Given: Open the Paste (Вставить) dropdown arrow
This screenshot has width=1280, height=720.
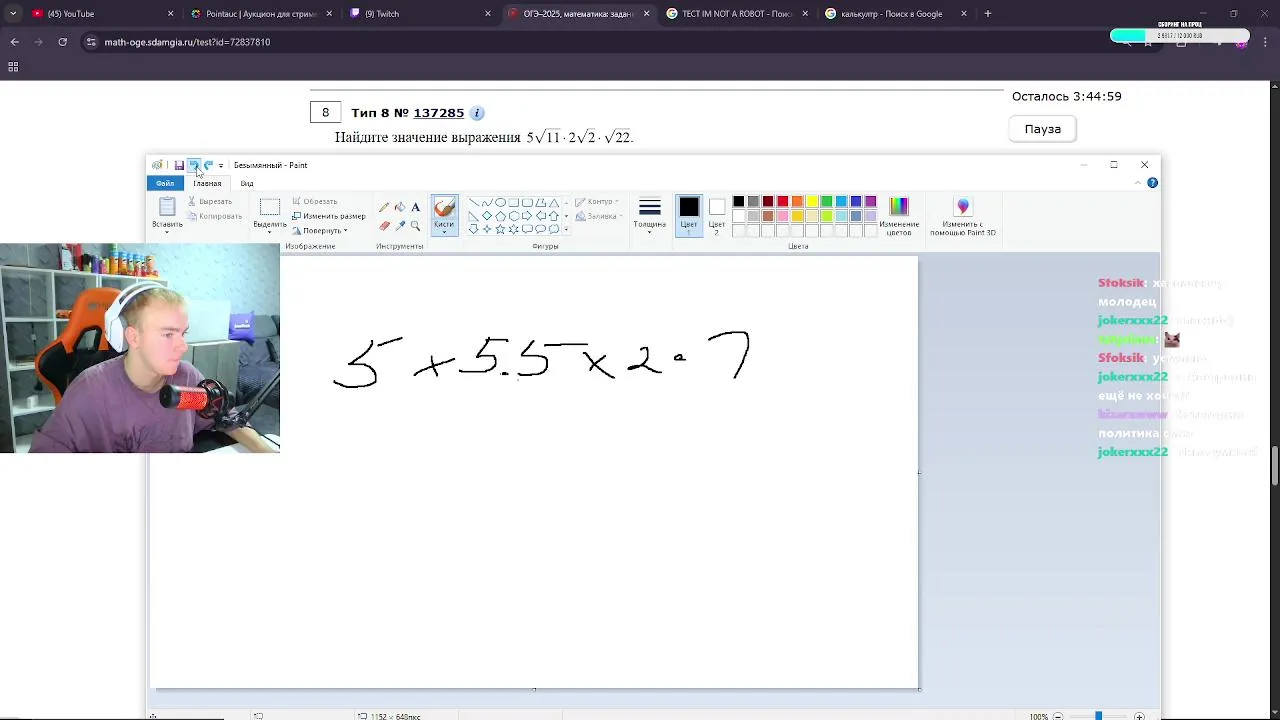Looking at the screenshot, I should [167, 232].
